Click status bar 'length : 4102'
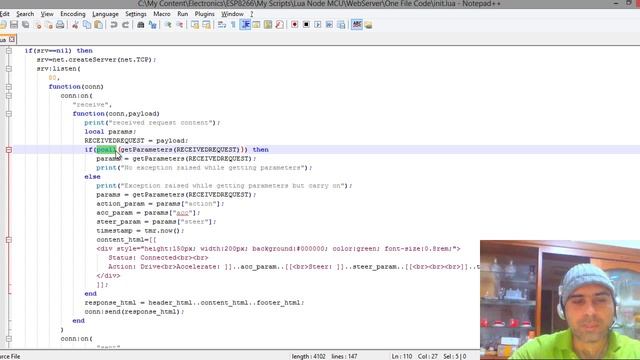 (x=308, y=356)
